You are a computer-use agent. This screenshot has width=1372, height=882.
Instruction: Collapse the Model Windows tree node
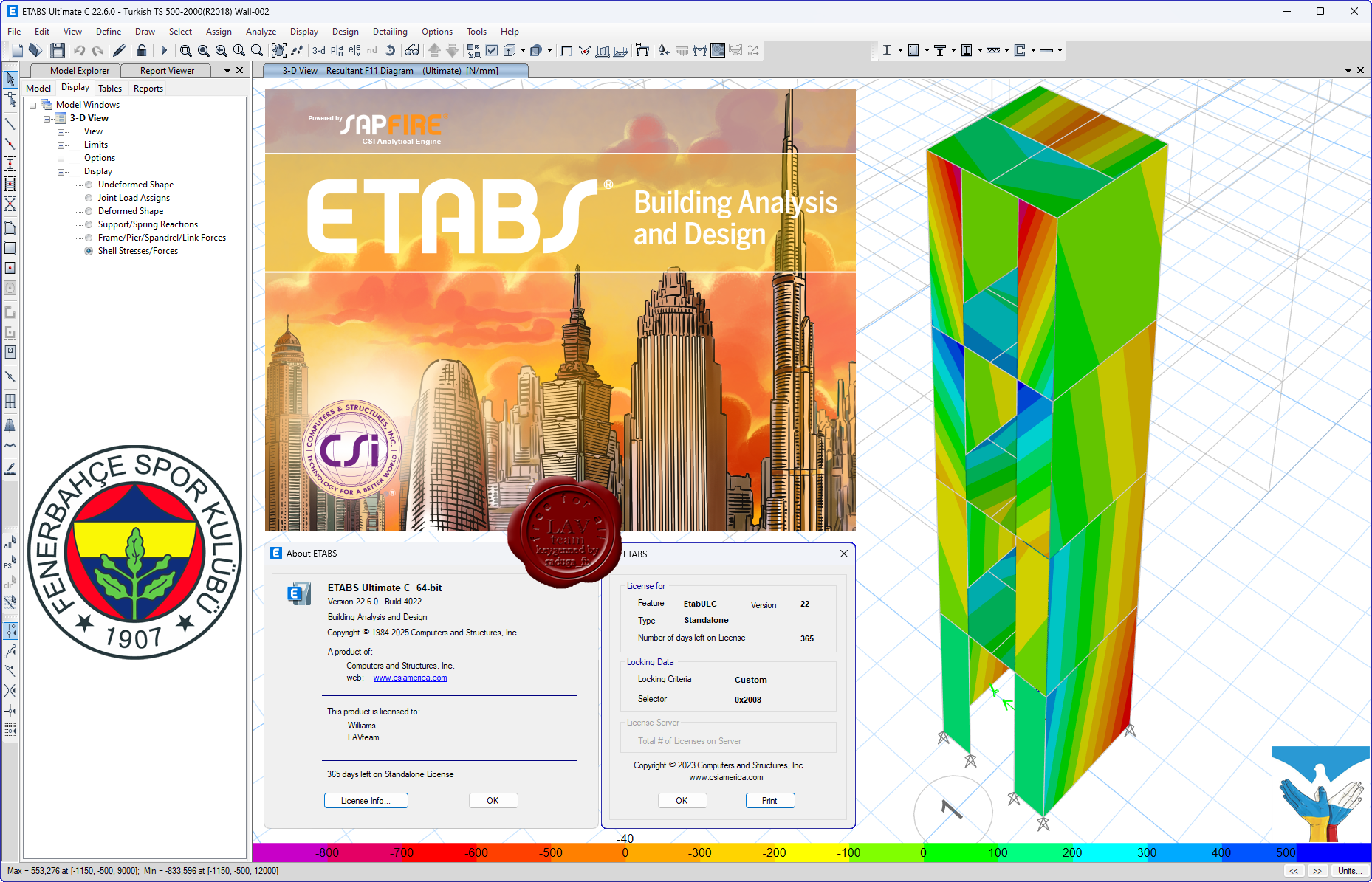click(x=32, y=106)
